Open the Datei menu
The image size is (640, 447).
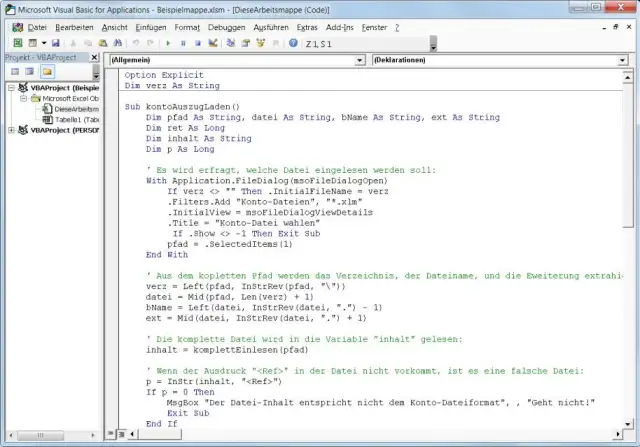37,27
